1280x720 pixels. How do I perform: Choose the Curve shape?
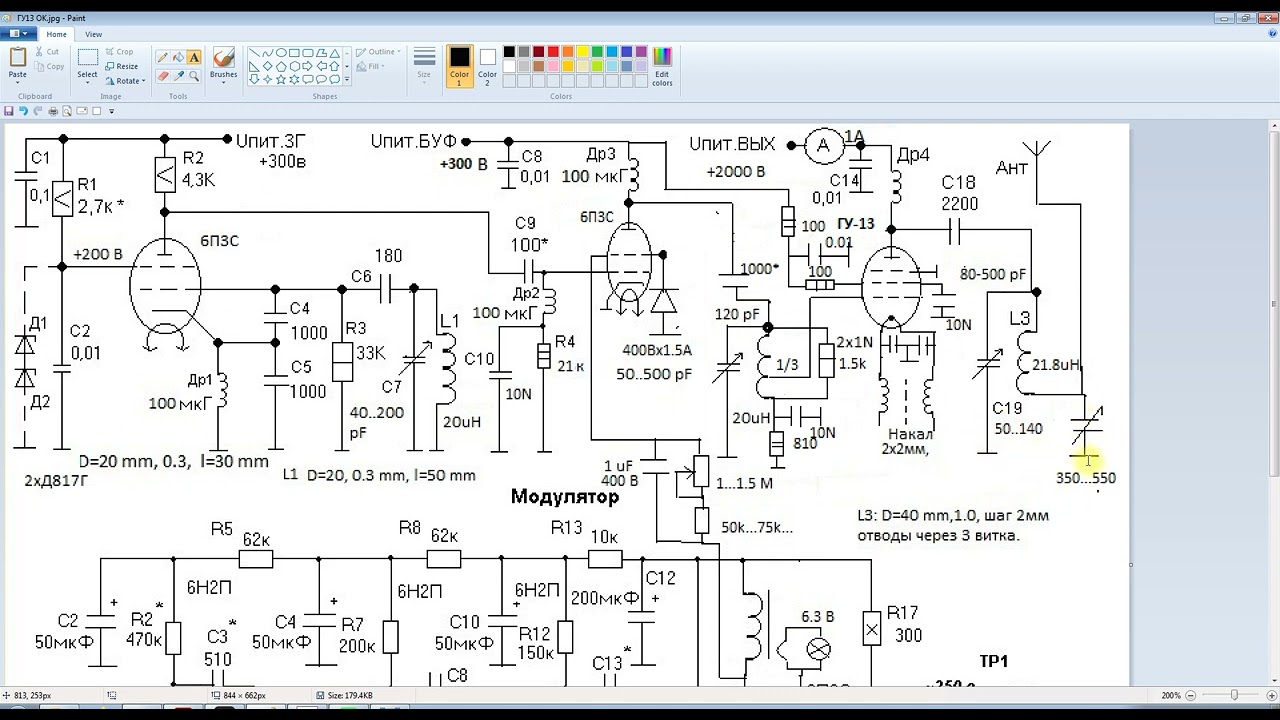pyautogui.click(x=268, y=53)
